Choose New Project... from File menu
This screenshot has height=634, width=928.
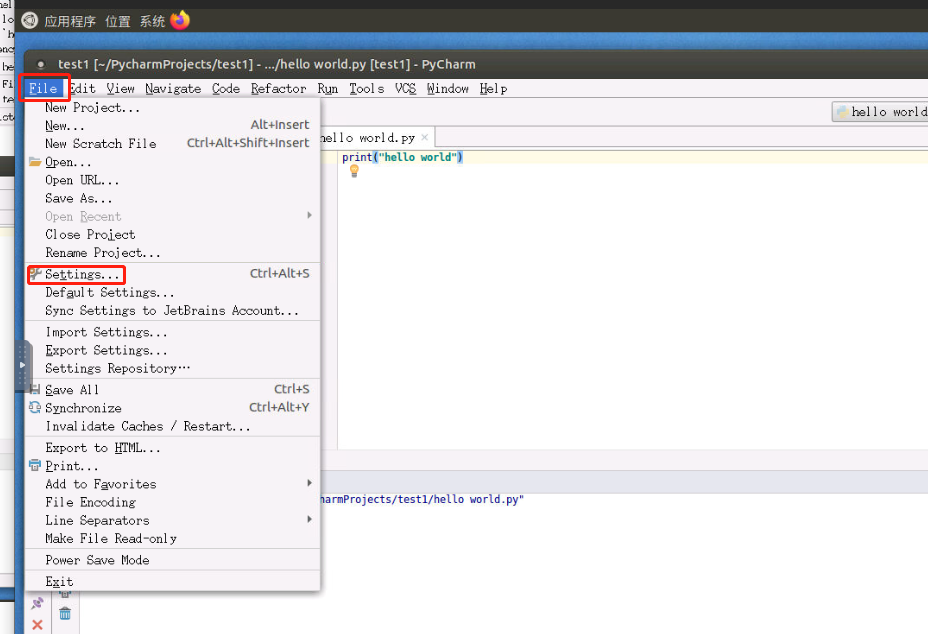pyautogui.click(x=173, y=107)
